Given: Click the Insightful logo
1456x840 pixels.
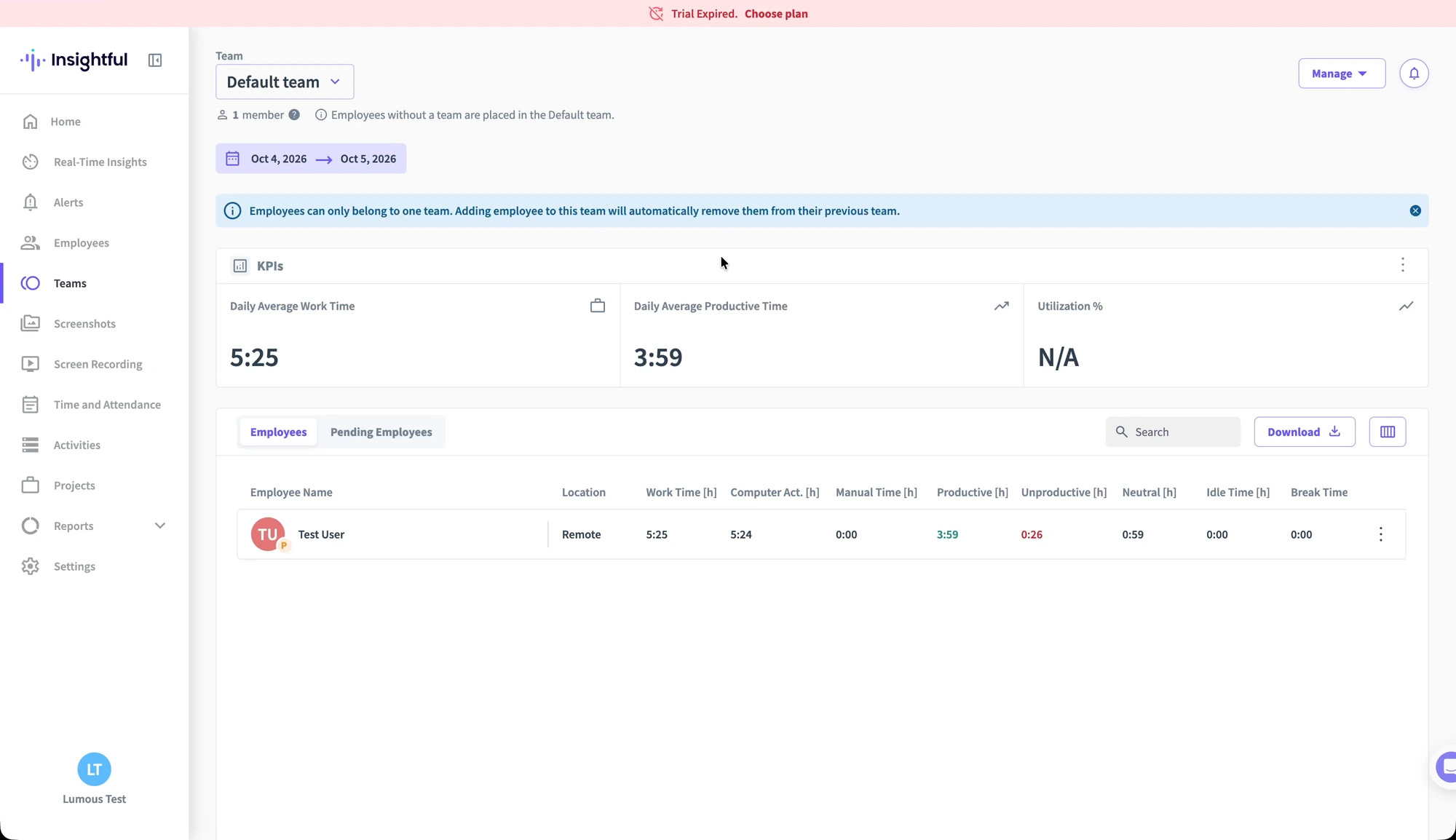Looking at the screenshot, I should point(74,60).
